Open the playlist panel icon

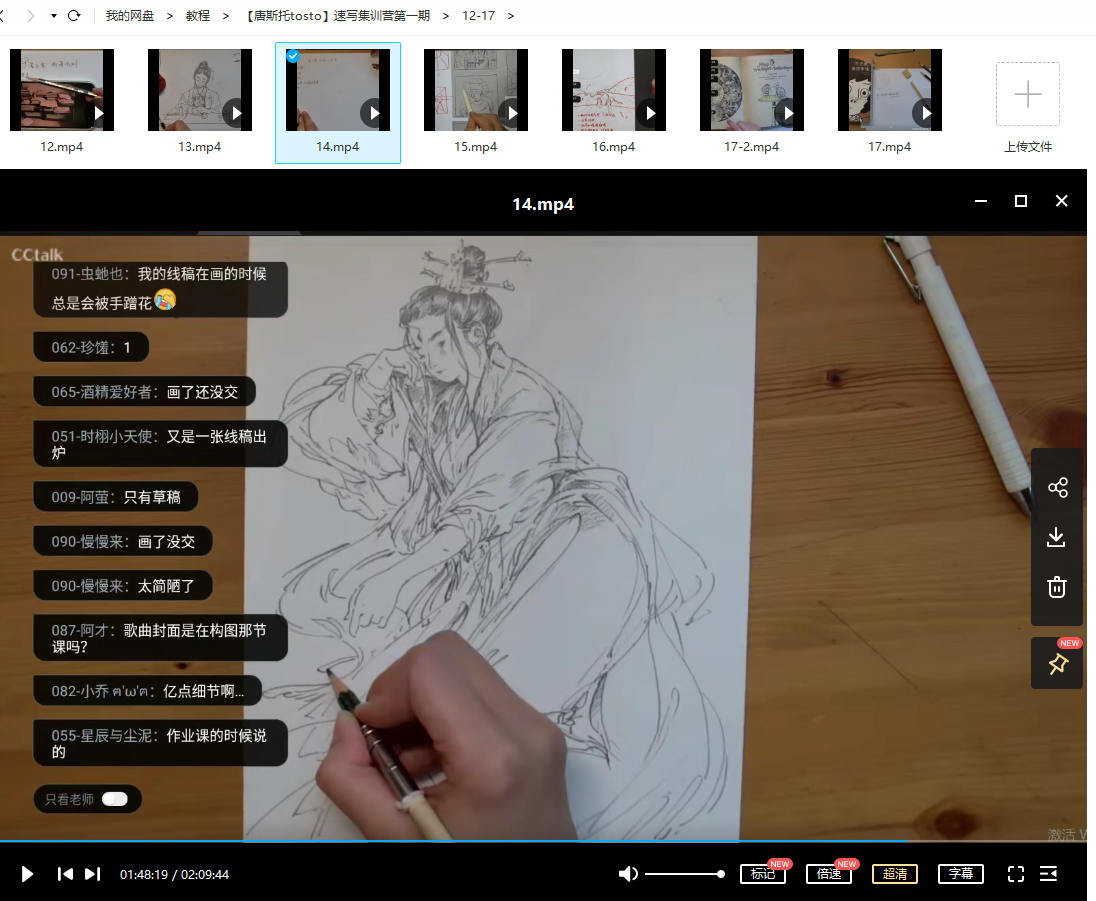pos(1048,874)
